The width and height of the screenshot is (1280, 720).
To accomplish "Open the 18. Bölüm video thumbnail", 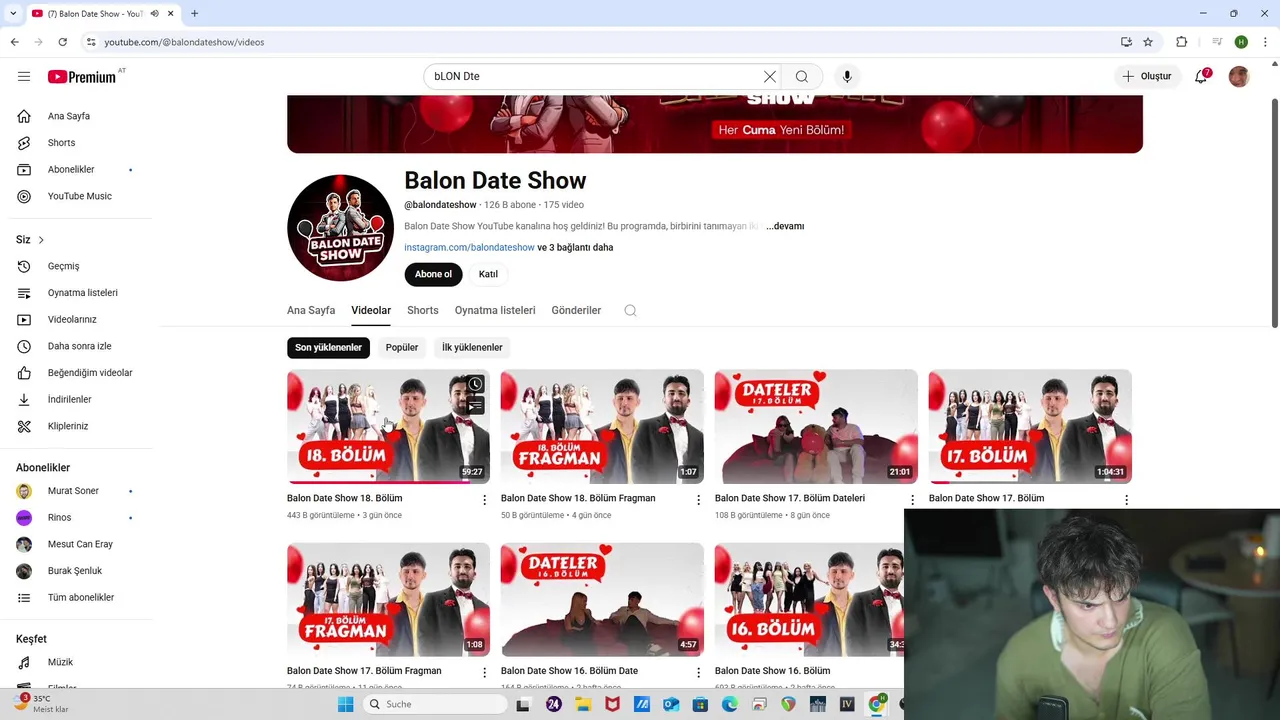I will point(388,427).
